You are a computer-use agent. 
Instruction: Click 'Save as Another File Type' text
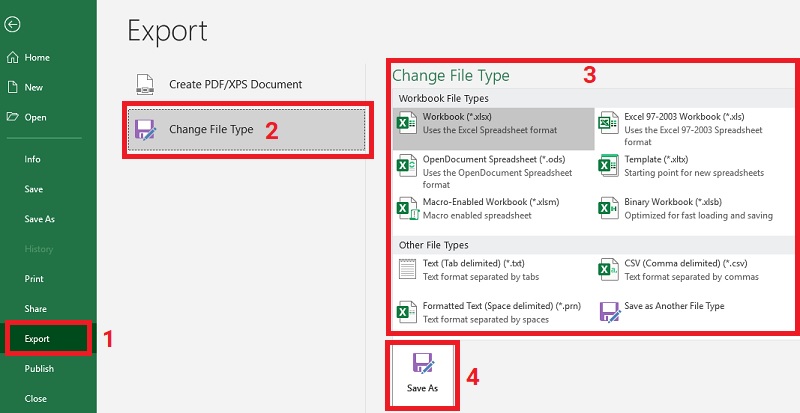coord(674,306)
